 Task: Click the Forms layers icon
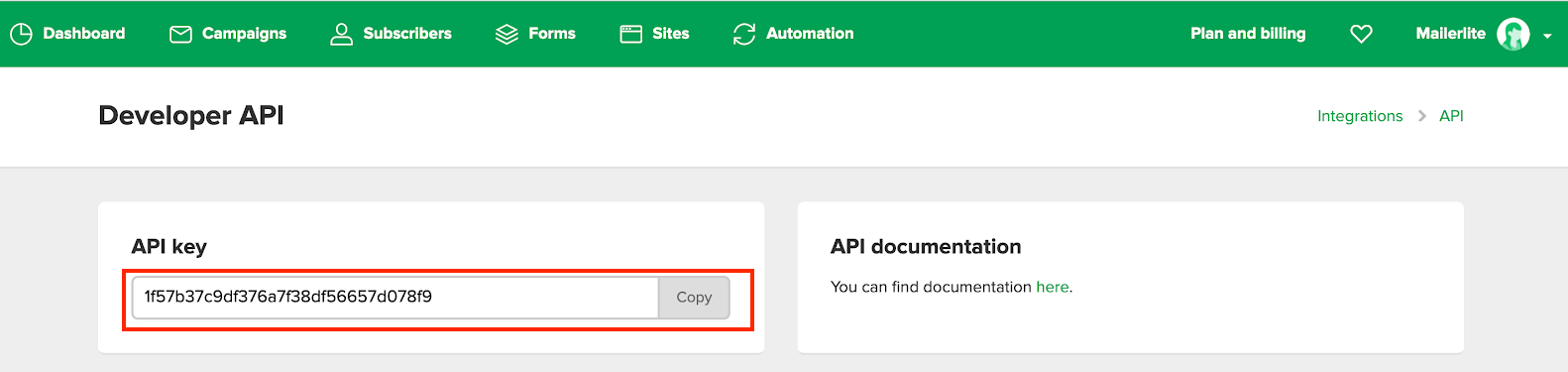coord(506,35)
